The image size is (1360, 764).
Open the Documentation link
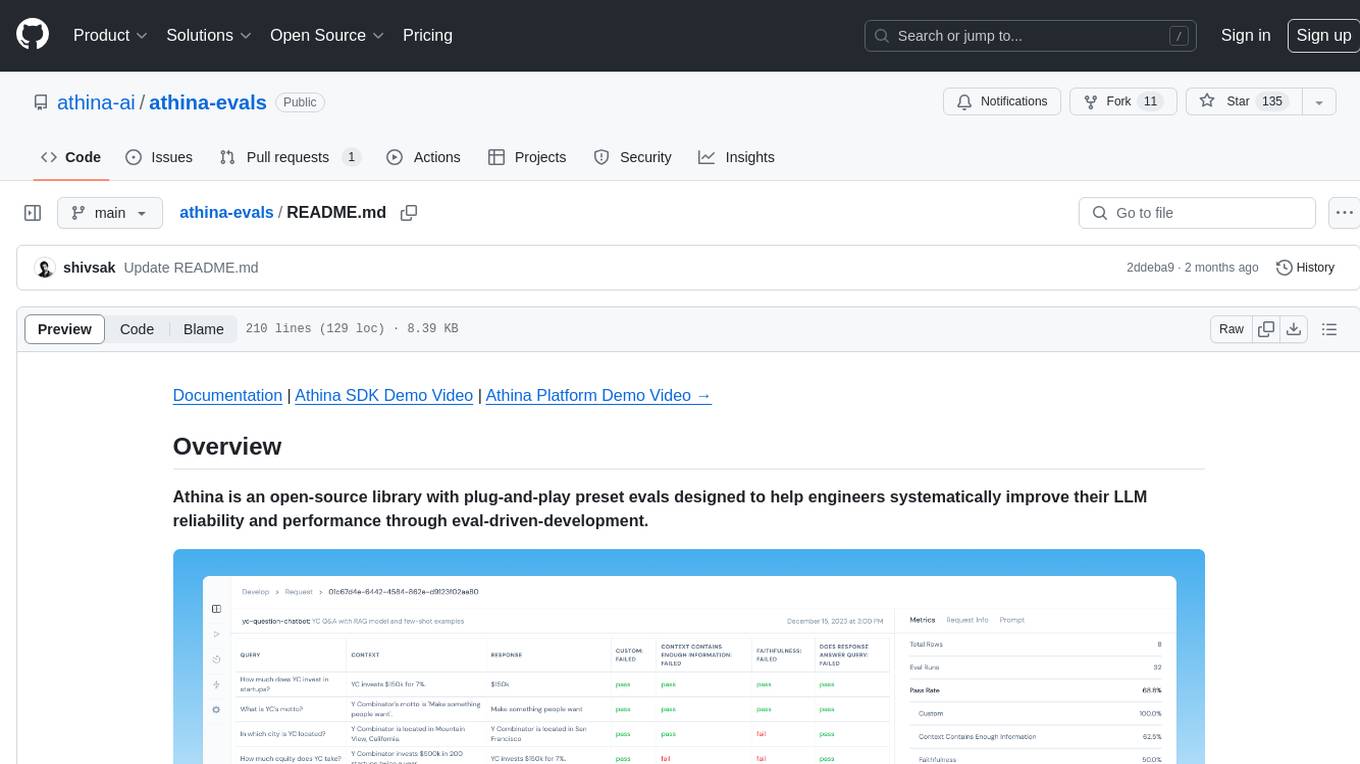tap(227, 395)
